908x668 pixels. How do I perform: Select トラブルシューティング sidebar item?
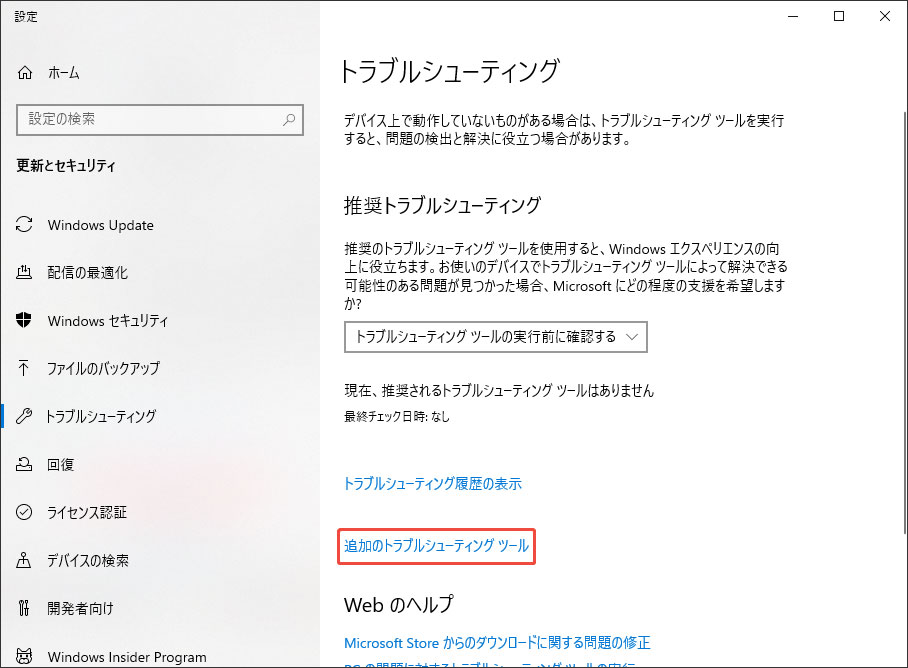(x=101, y=416)
